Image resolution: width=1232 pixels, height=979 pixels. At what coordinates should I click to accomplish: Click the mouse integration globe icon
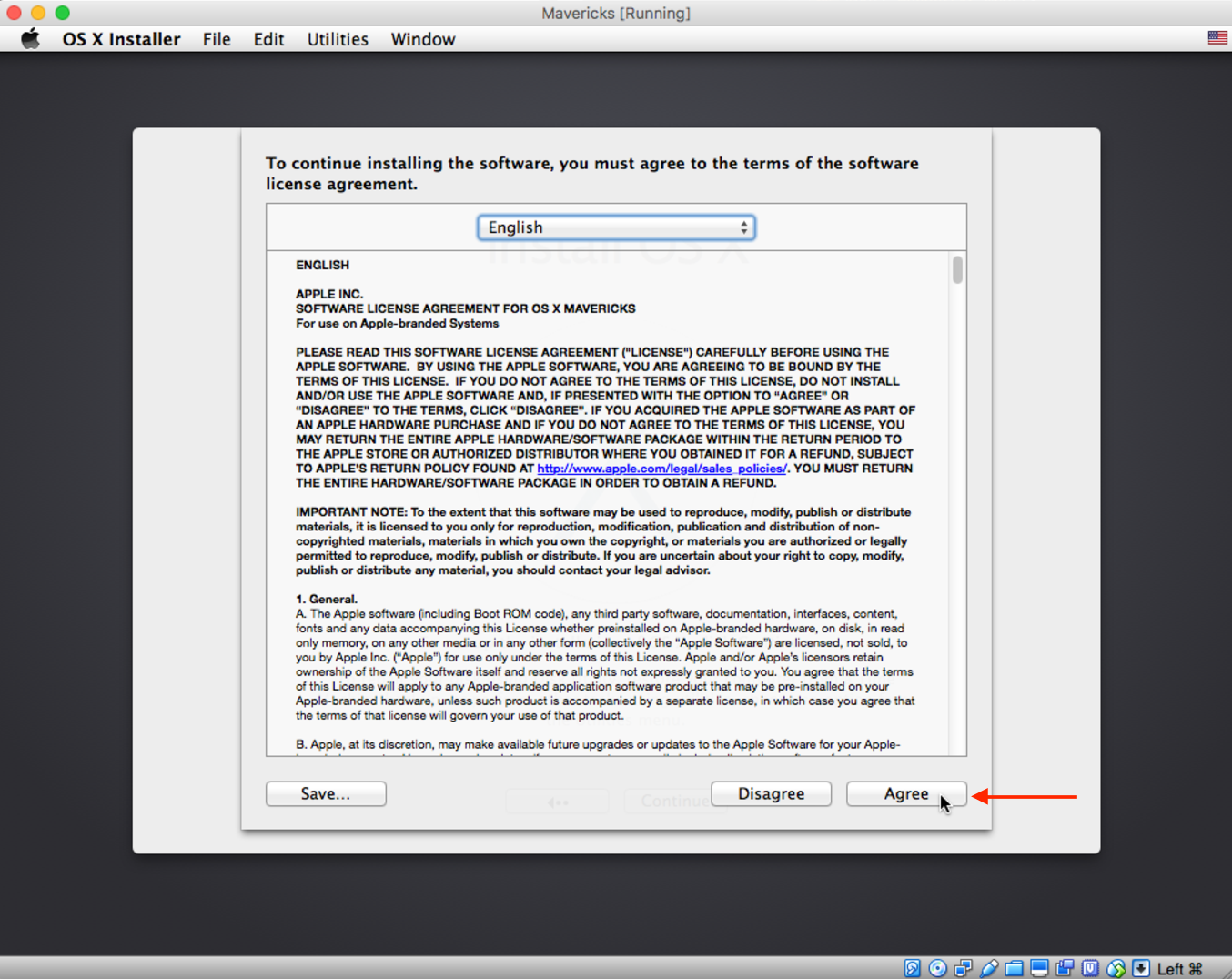[x=1116, y=968]
